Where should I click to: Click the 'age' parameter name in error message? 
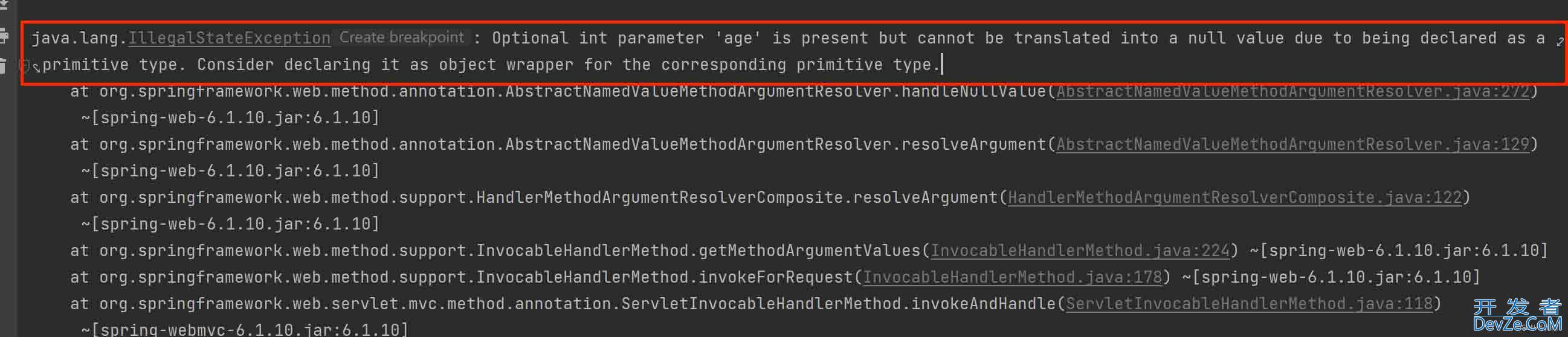(738, 38)
